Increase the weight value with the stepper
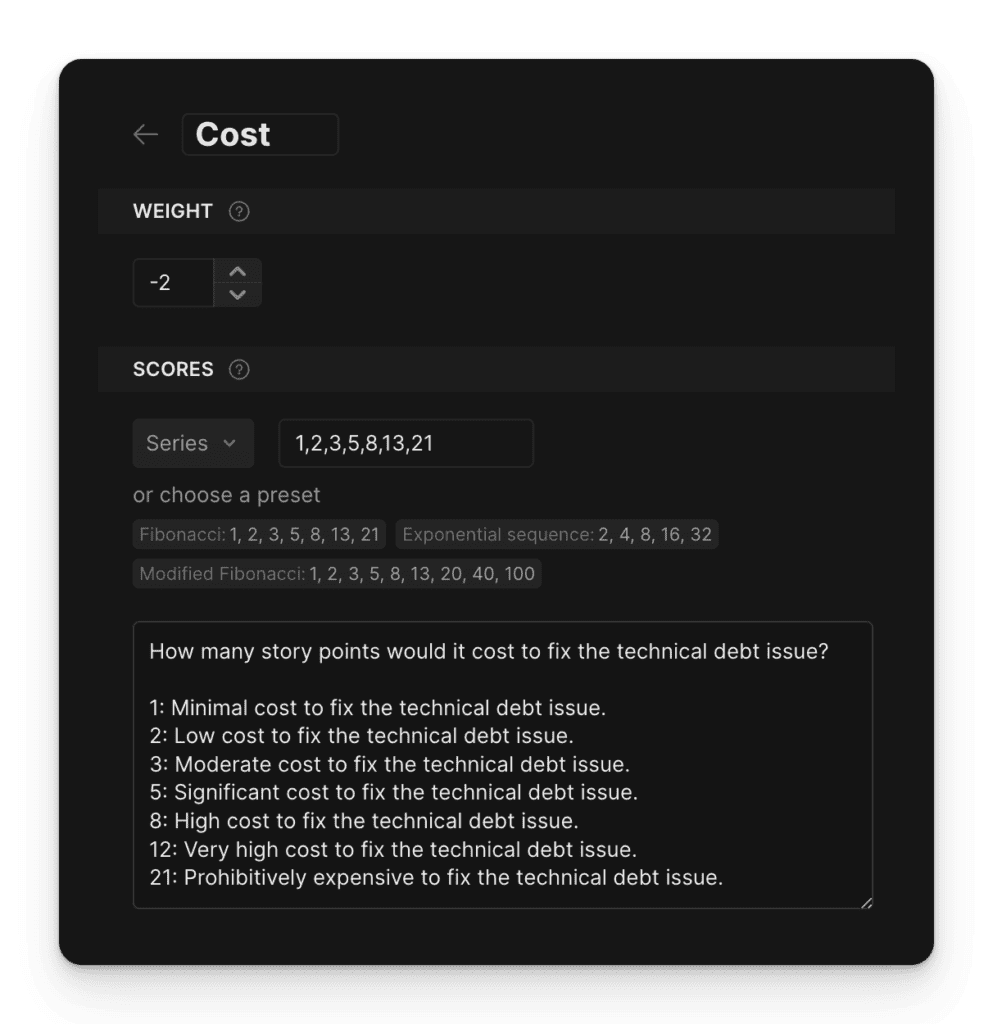The width and height of the screenshot is (993, 1024). coord(236,271)
